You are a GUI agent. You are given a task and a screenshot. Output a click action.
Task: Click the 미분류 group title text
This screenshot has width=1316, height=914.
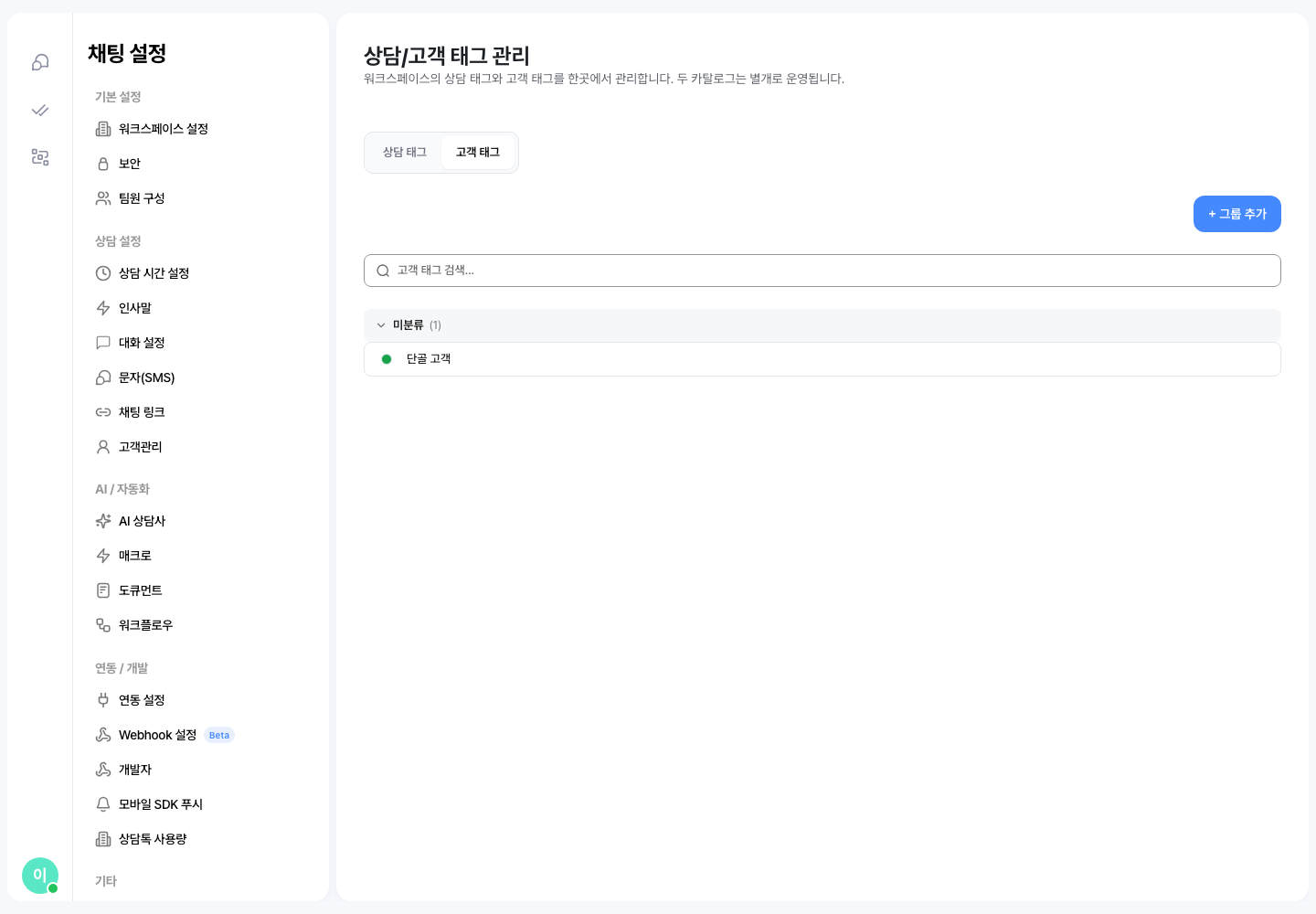pyautogui.click(x=409, y=325)
